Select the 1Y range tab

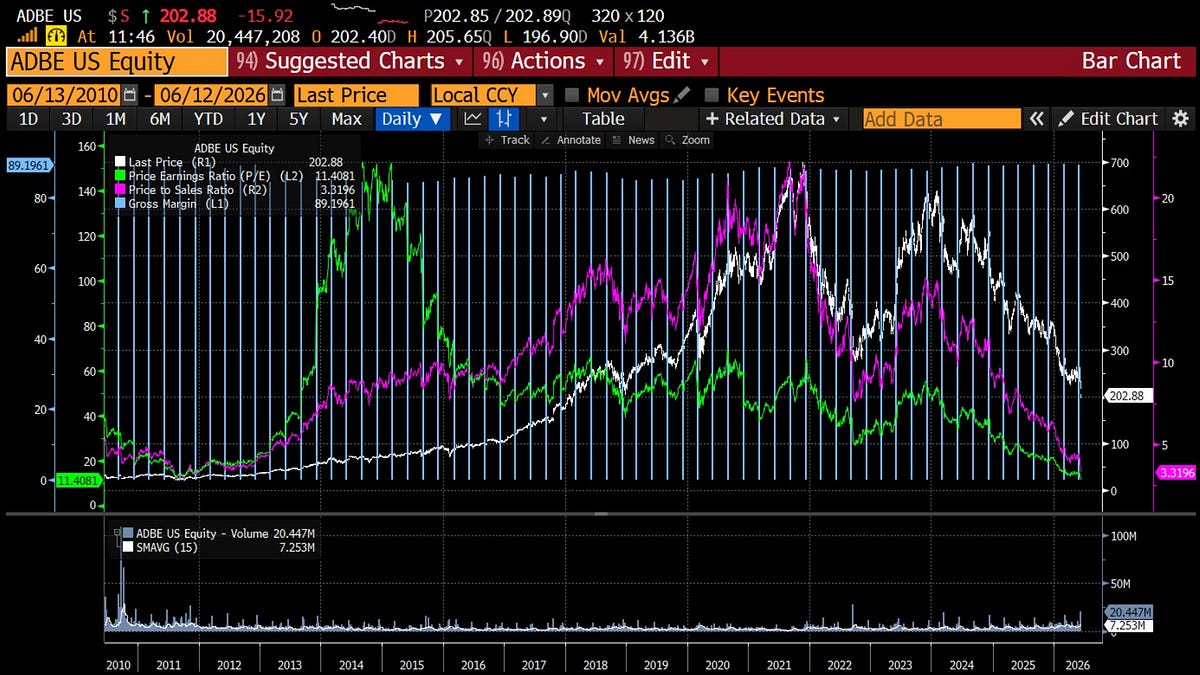pos(256,119)
